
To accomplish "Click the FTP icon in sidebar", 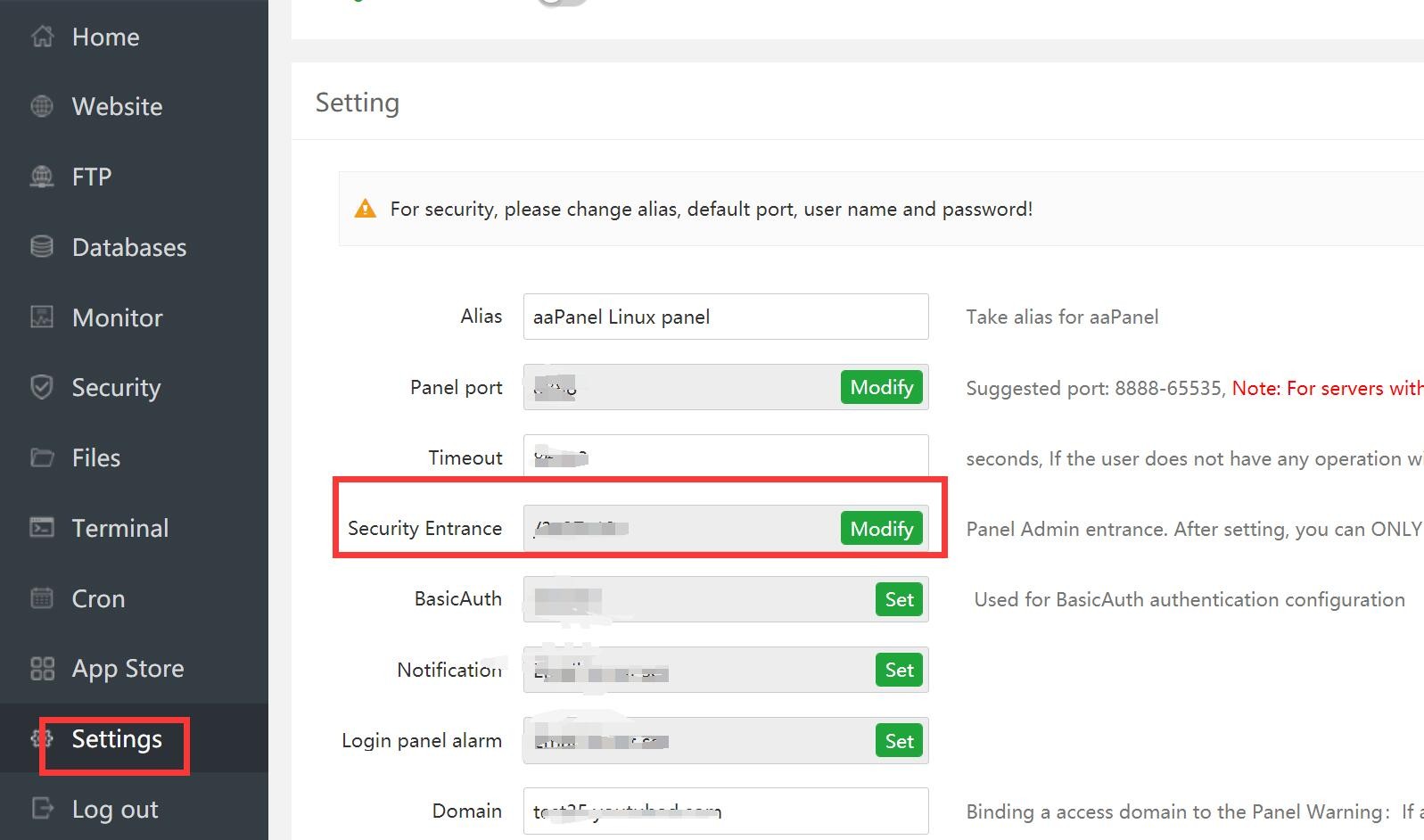I will pyautogui.click(x=42, y=177).
